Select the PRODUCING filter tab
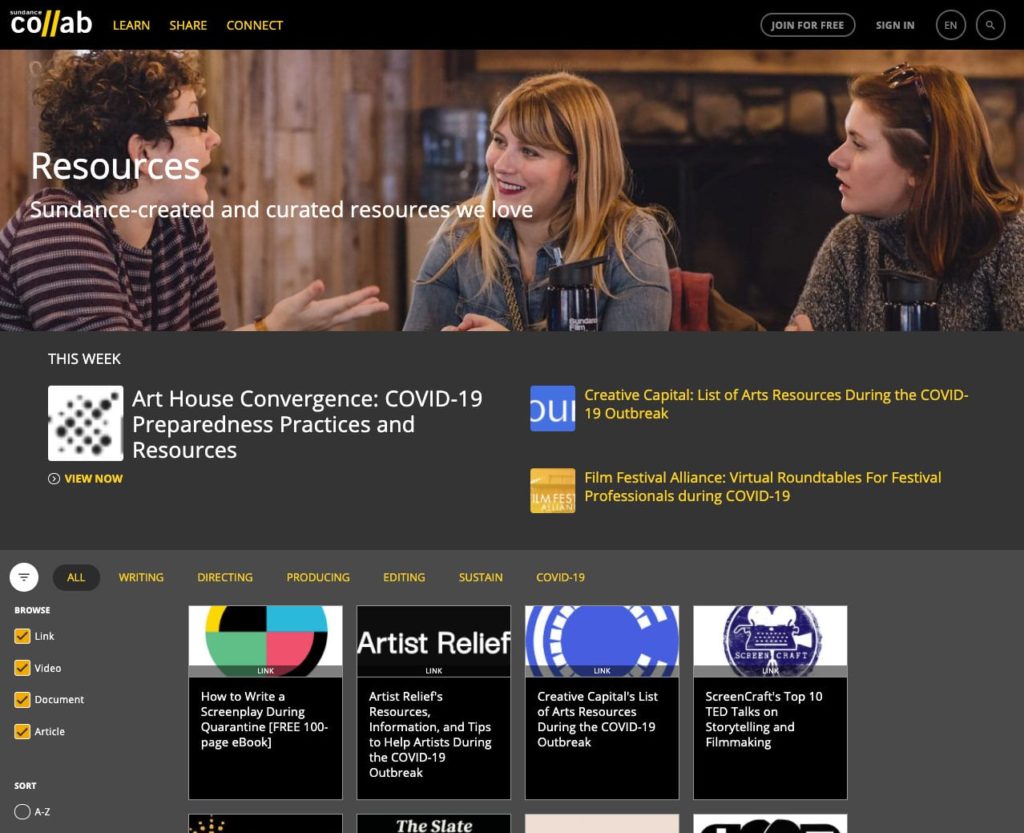 pyautogui.click(x=318, y=577)
